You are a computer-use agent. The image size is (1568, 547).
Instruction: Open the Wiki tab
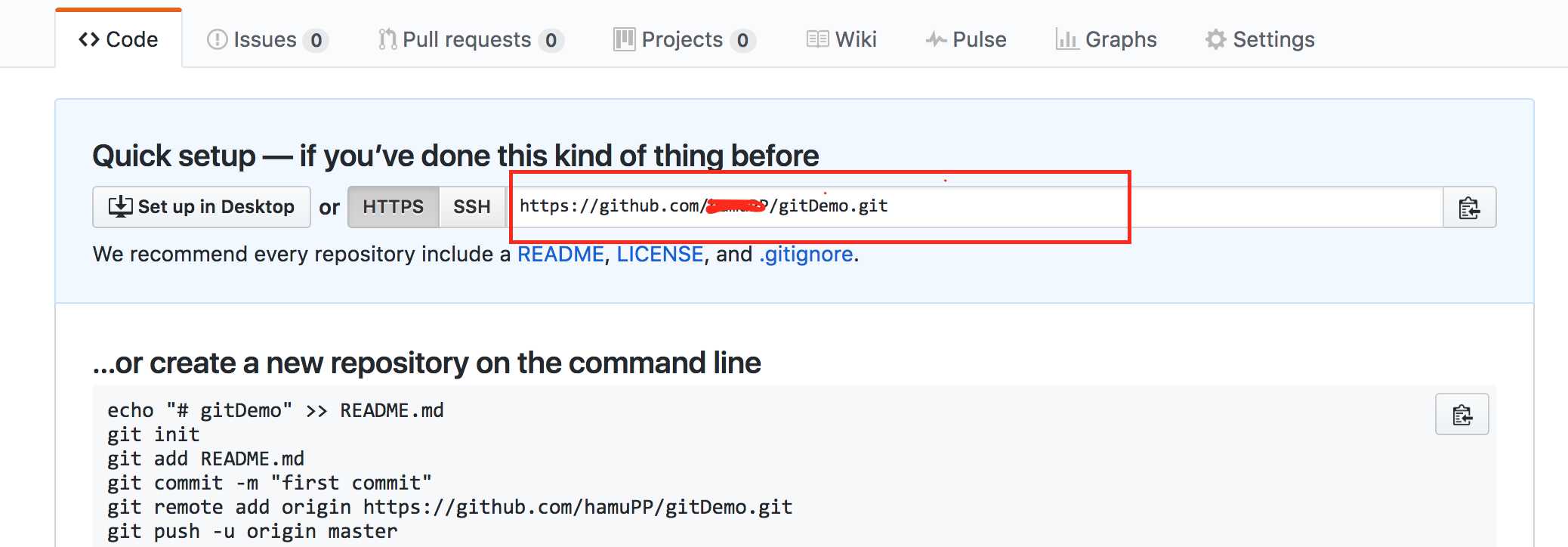(x=856, y=39)
